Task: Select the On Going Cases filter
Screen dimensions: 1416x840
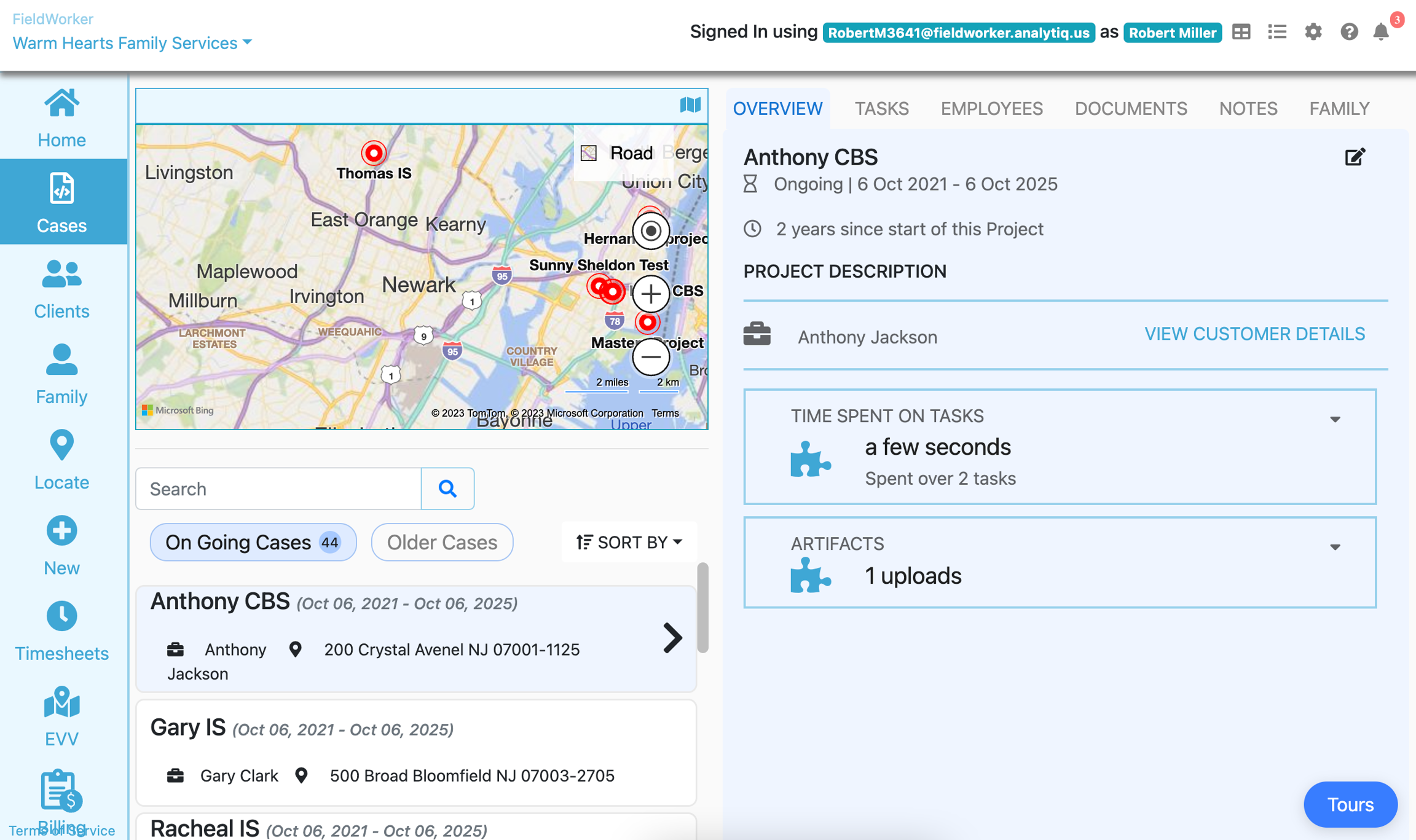Action: [253, 542]
